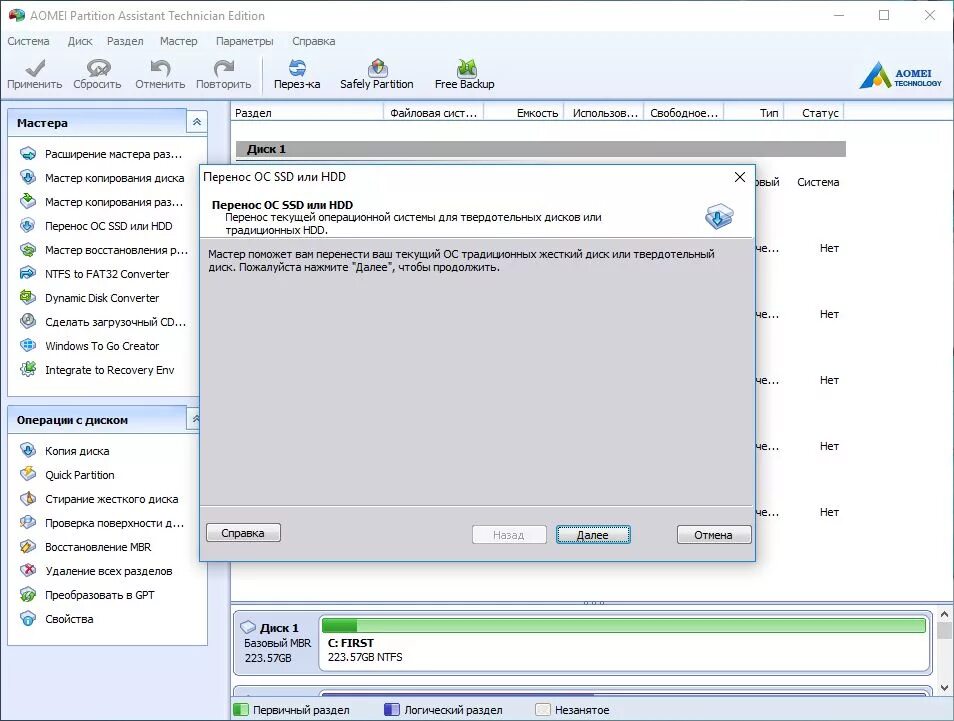Click the Тип column header
954x721 pixels.
(x=754, y=113)
